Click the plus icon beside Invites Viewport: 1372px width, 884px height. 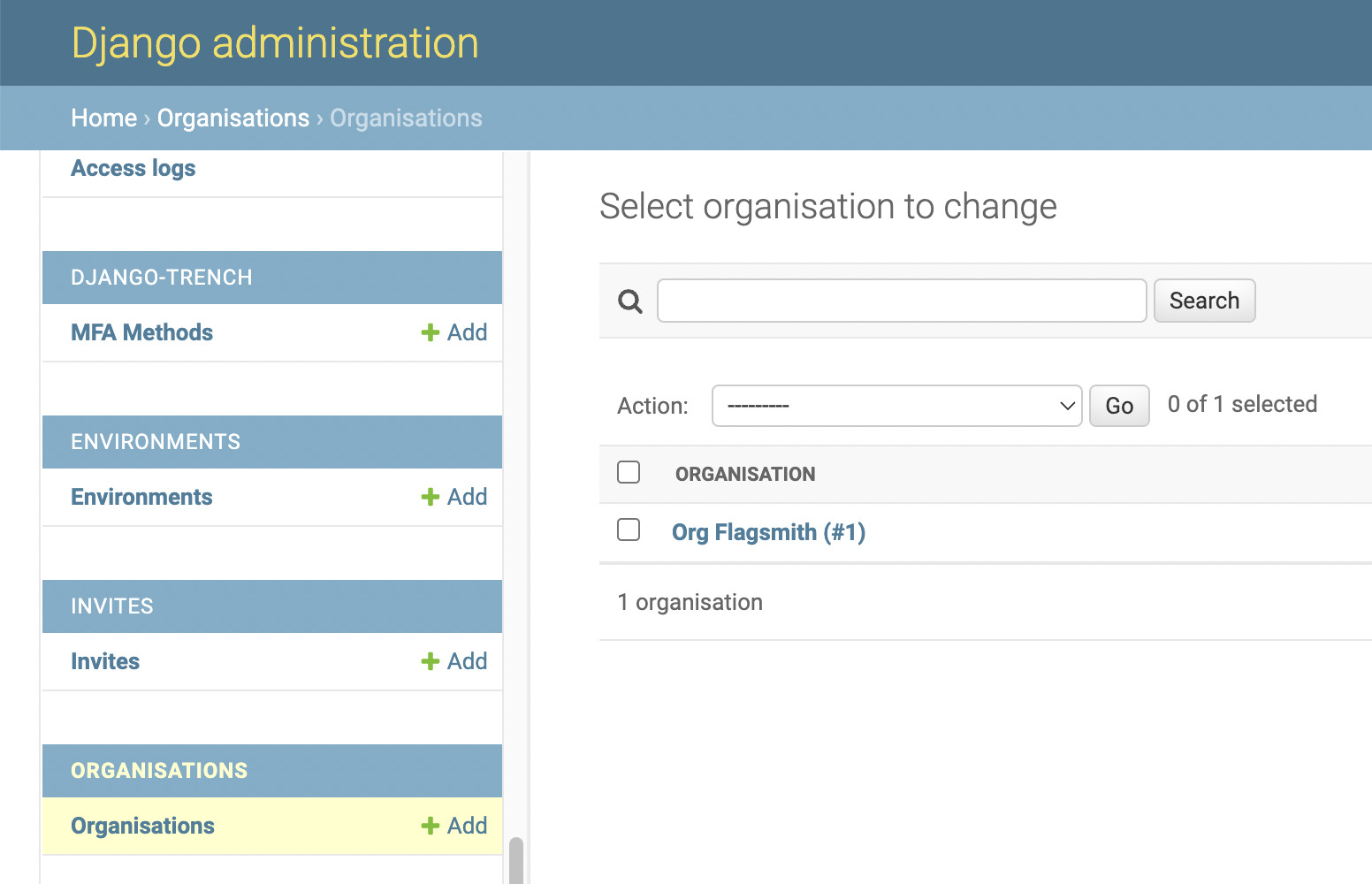tap(431, 661)
